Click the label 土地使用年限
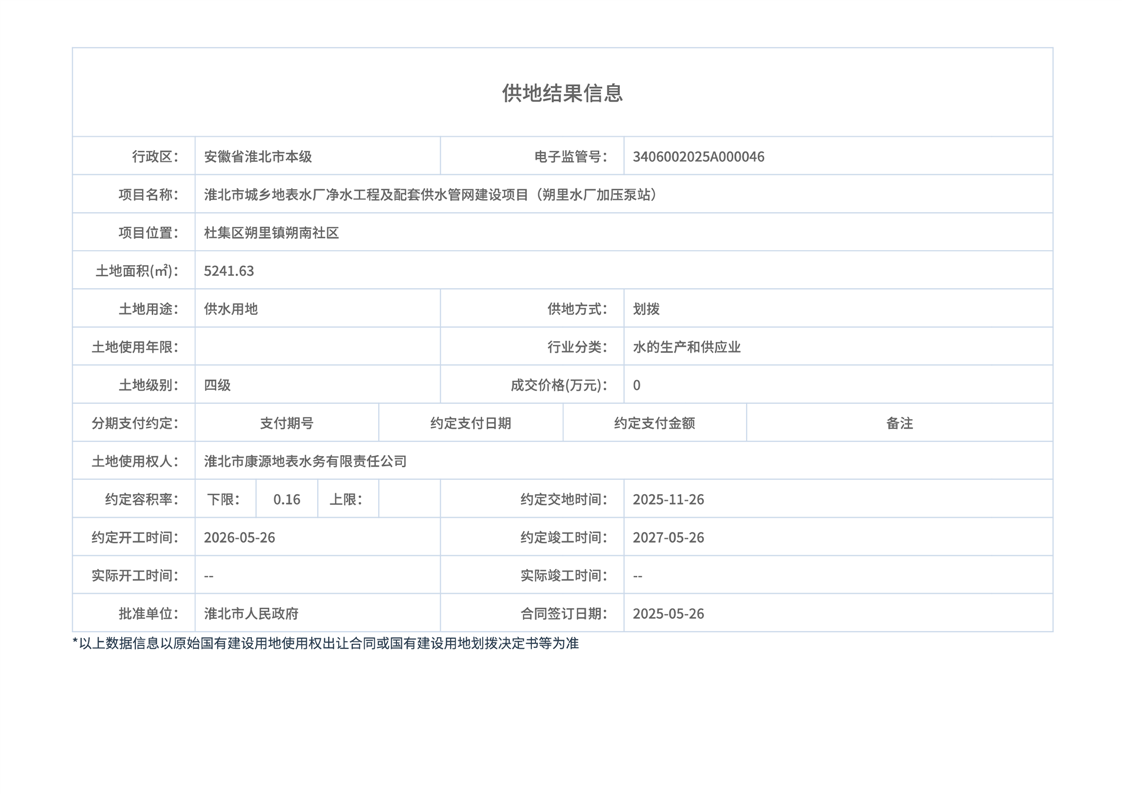 coord(135,347)
